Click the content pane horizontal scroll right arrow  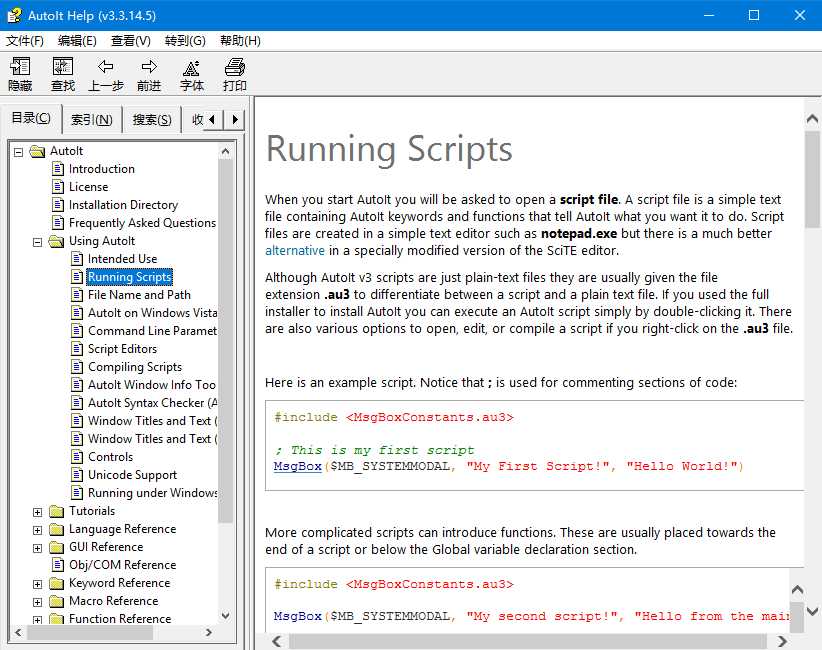point(782,641)
